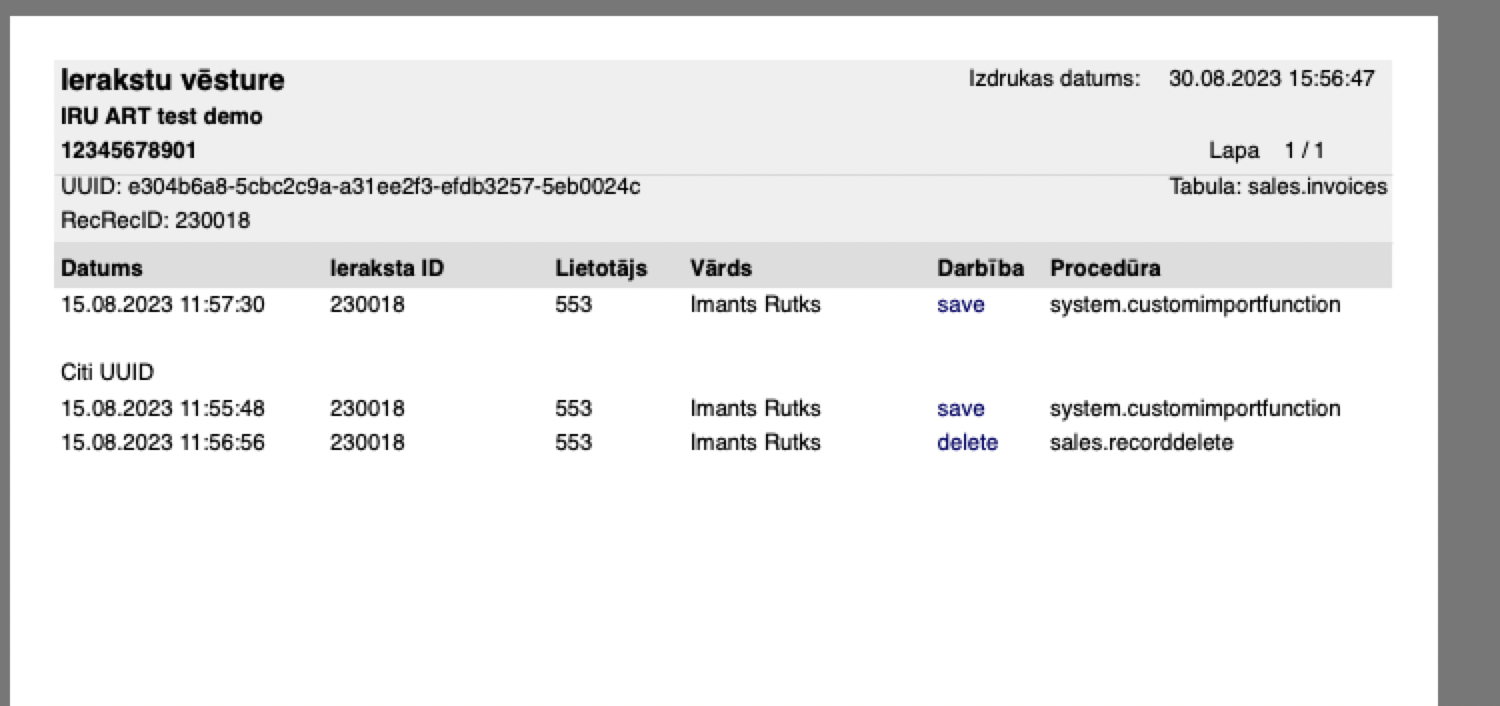Viewport: 1500px width, 706px height.
Task: Select the date 15.08.2023 11:55:48
Action: (163, 409)
